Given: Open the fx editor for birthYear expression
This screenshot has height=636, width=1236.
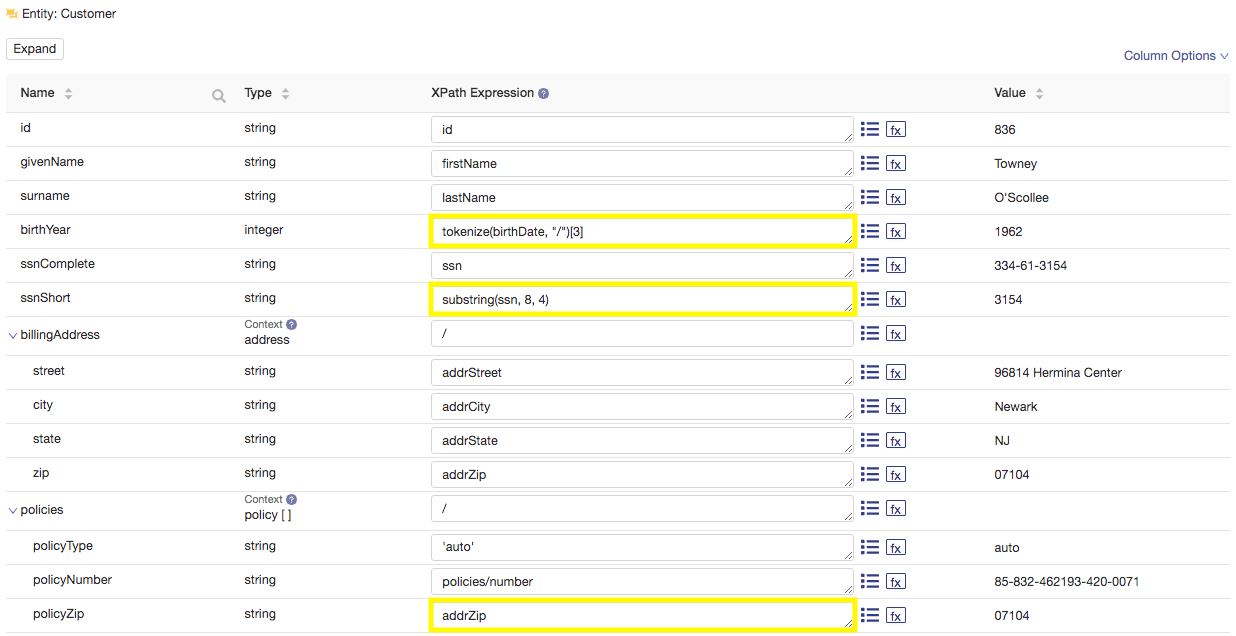Looking at the screenshot, I should pyautogui.click(x=896, y=231).
